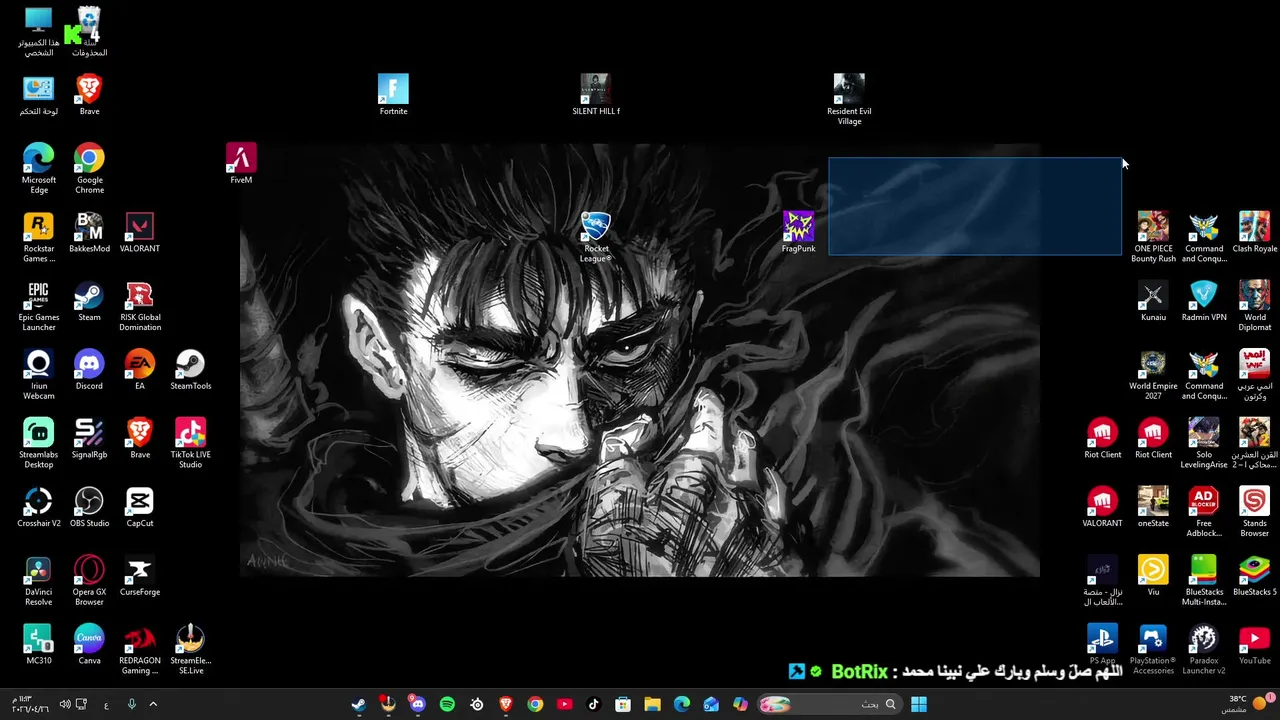This screenshot has height=720, width=1280.
Task: Open the volume speaker control in tray
Action: coord(65,704)
